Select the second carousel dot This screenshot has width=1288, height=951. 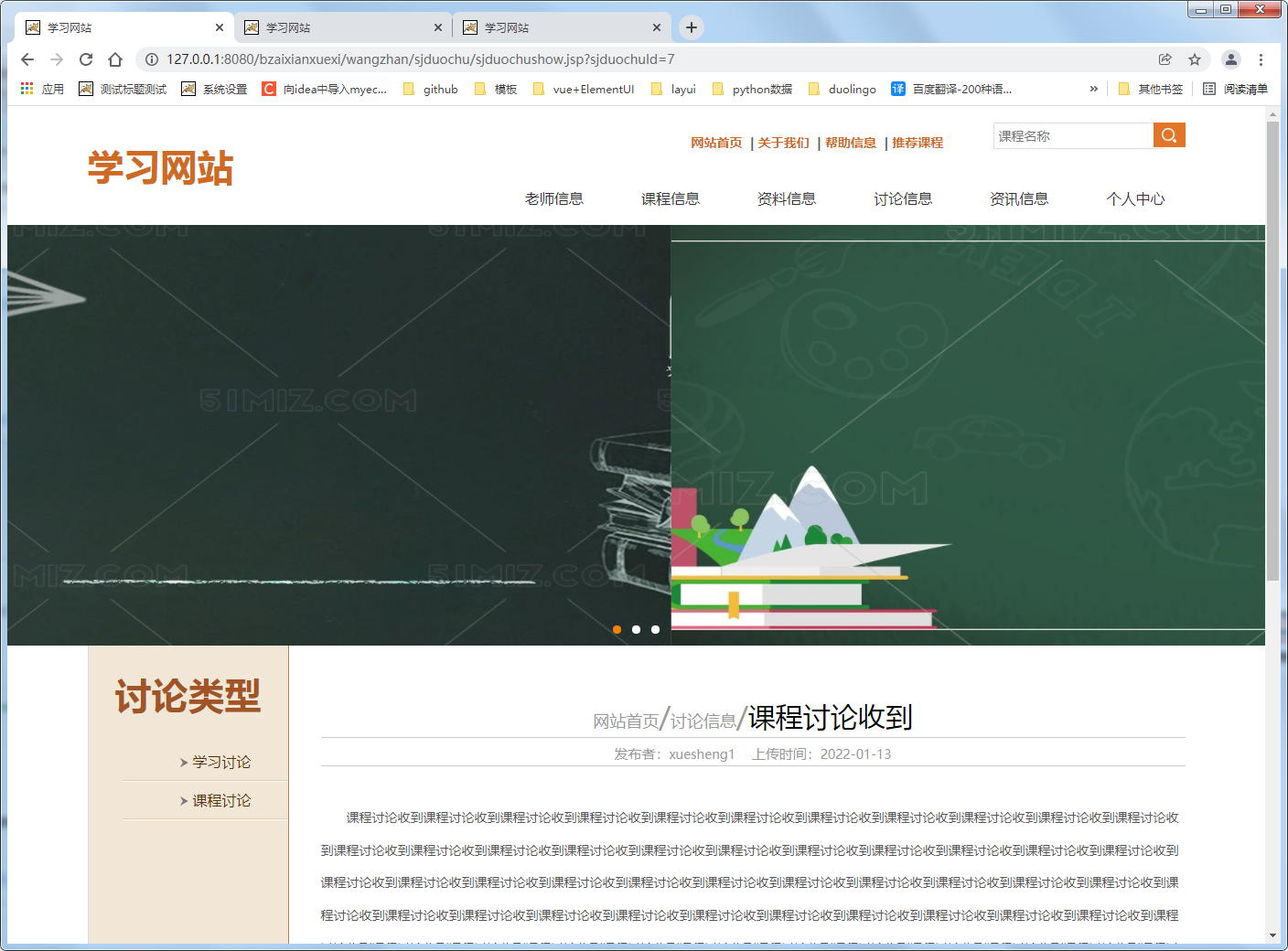(x=637, y=629)
